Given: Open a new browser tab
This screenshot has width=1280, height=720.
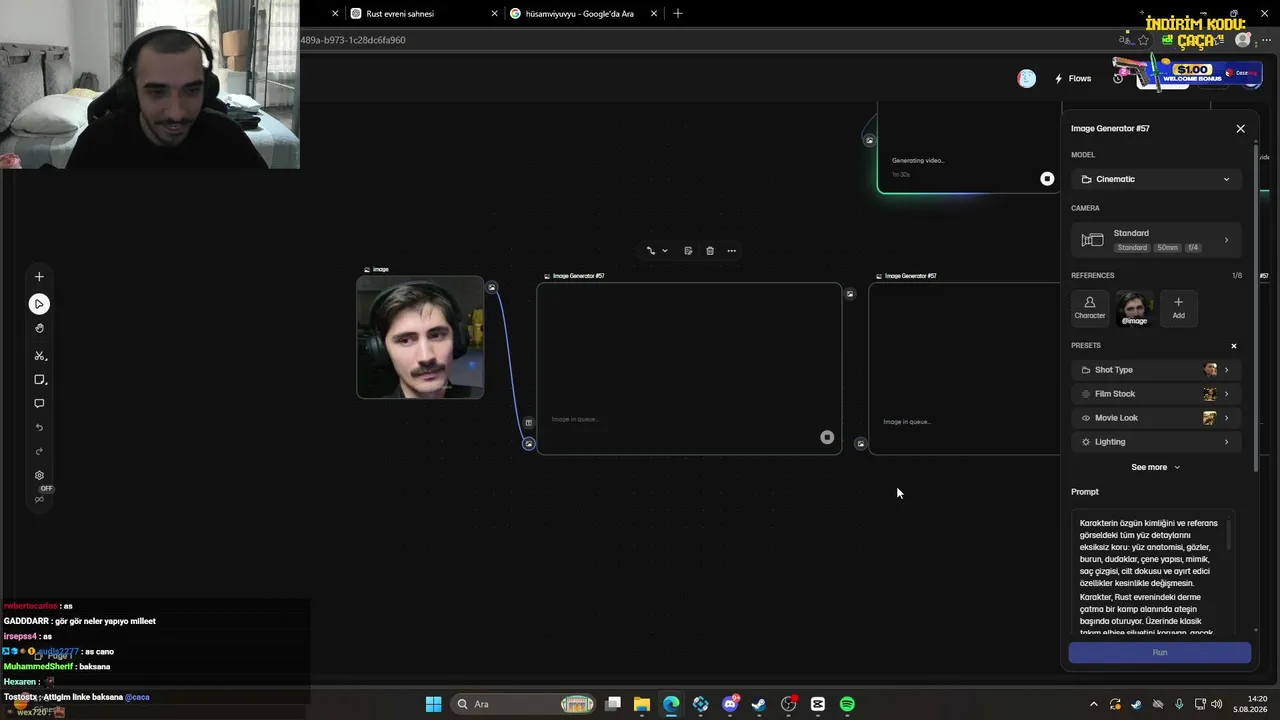Looking at the screenshot, I should tap(678, 14).
